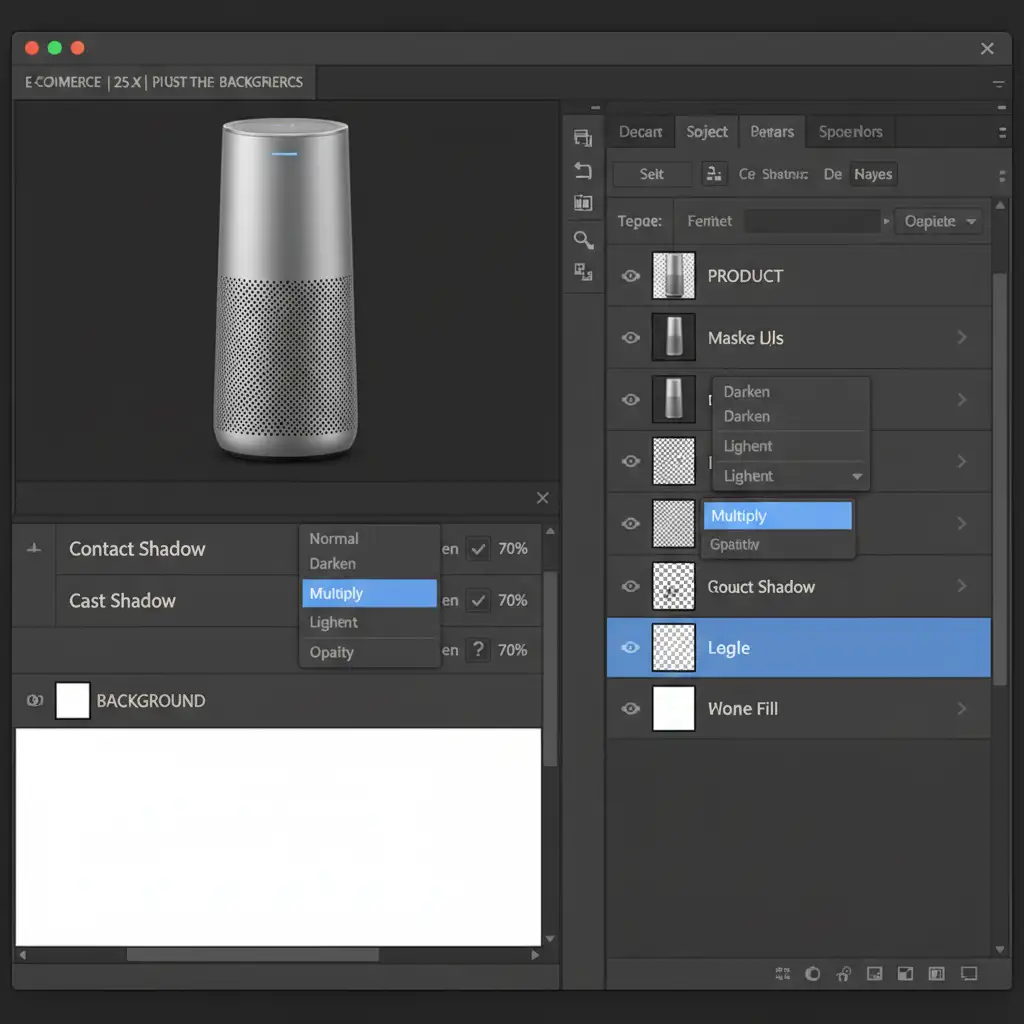Screen dimensions: 1024x1024
Task: Toggle the Cast Shadow checkbox
Action: pos(479,600)
